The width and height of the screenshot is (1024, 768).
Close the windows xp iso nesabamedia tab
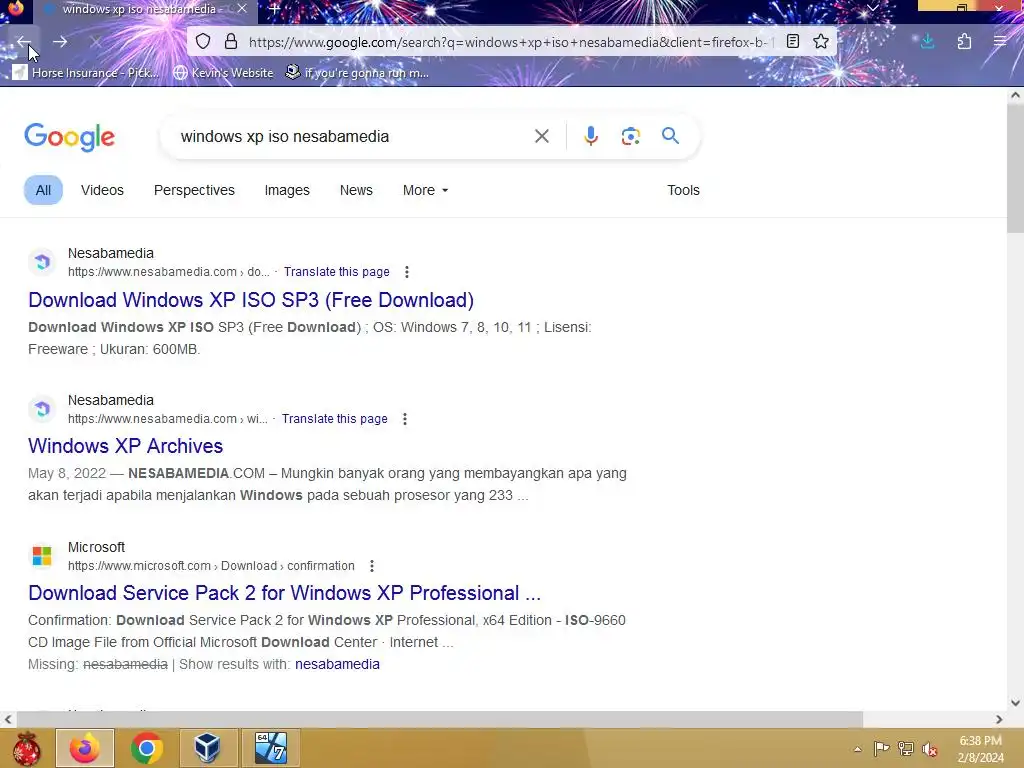point(242,9)
